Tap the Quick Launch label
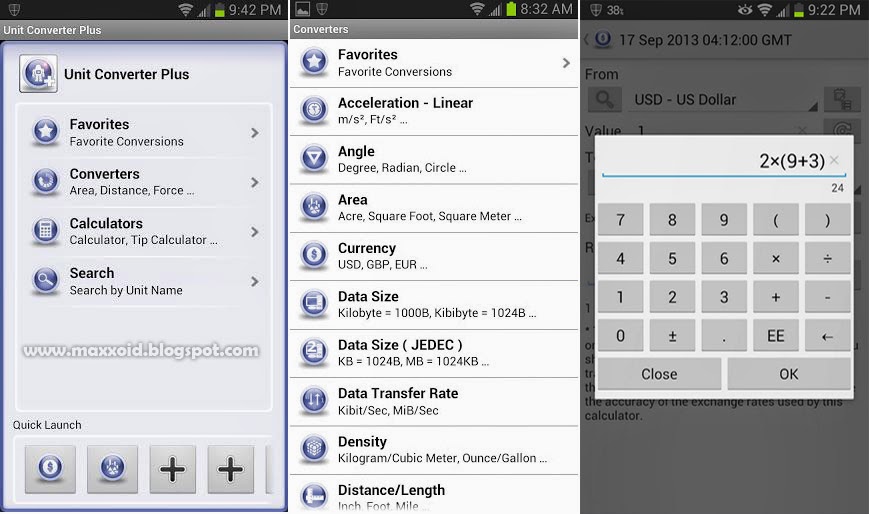 47,425
